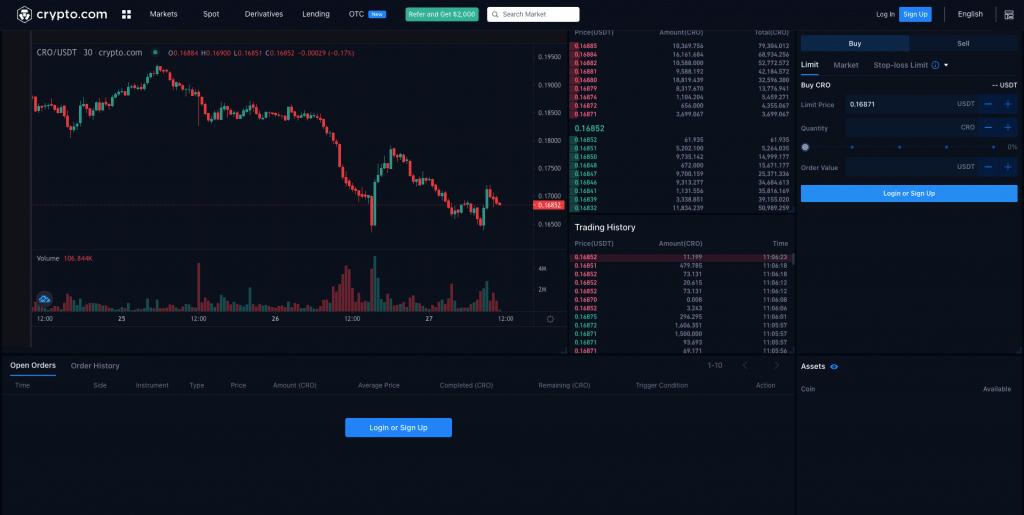This screenshot has width=1024, height=515.
Task: Click the Average Price column header
Action: (379, 385)
